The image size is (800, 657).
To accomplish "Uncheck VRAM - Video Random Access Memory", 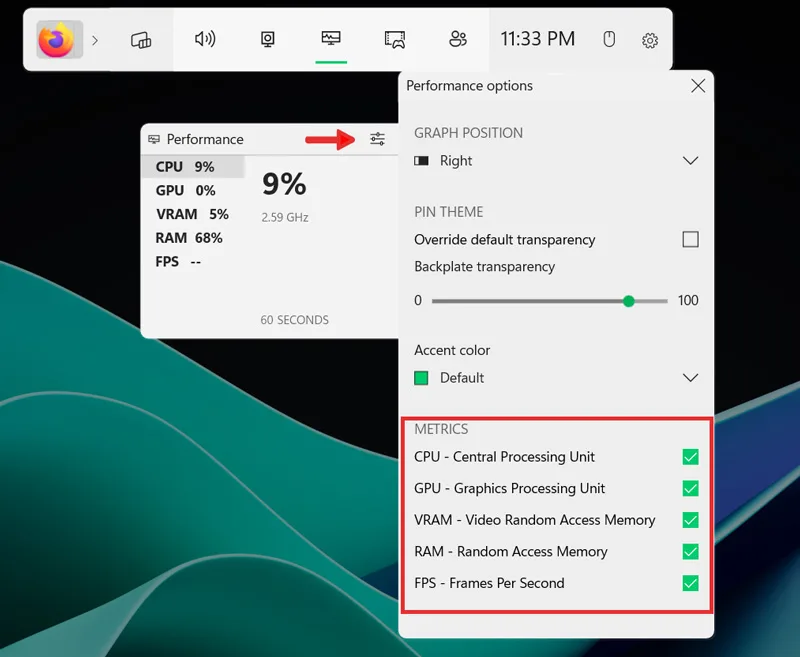I will tap(690, 520).
